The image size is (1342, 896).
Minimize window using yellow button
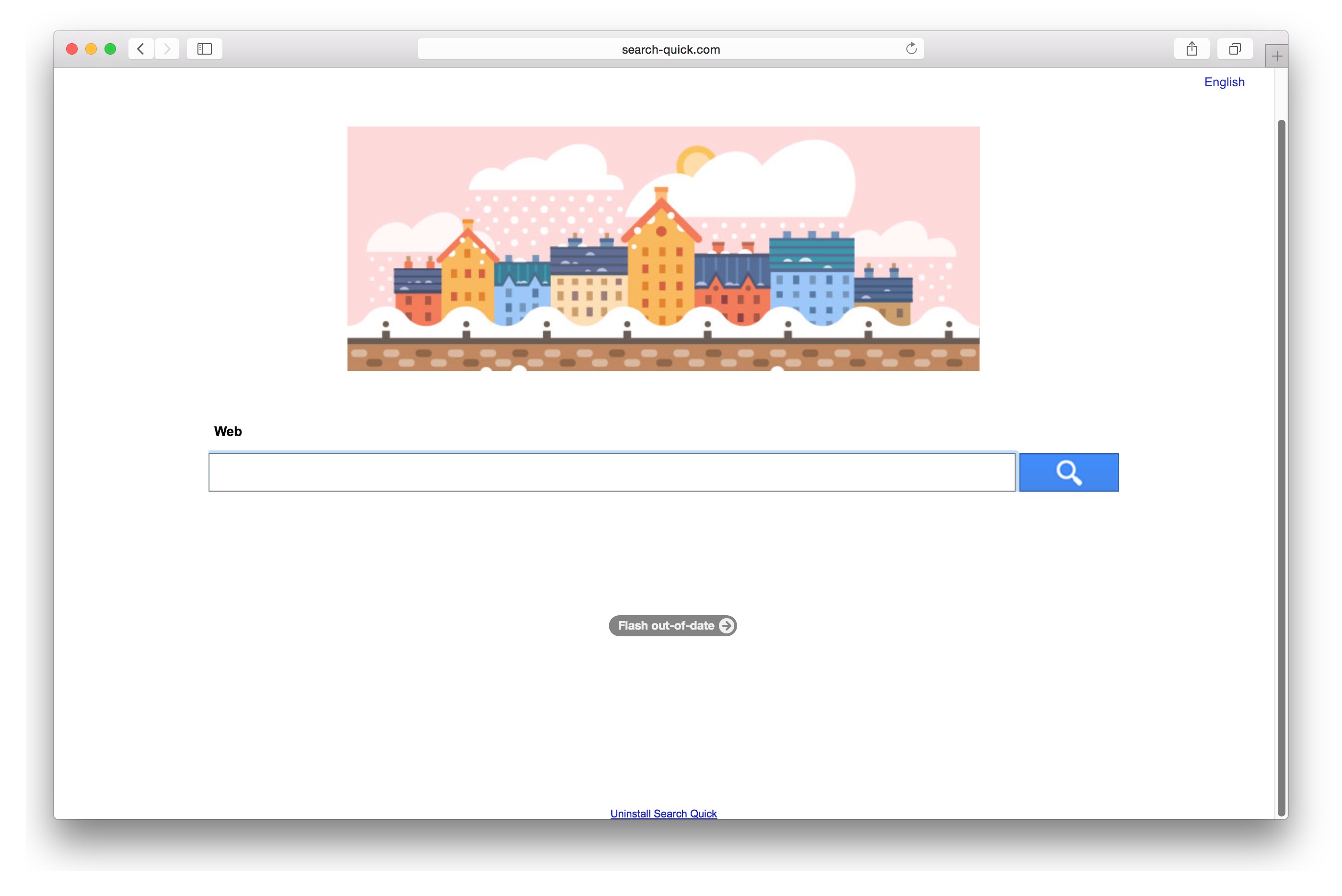pyautogui.click(x=91, y=49)
